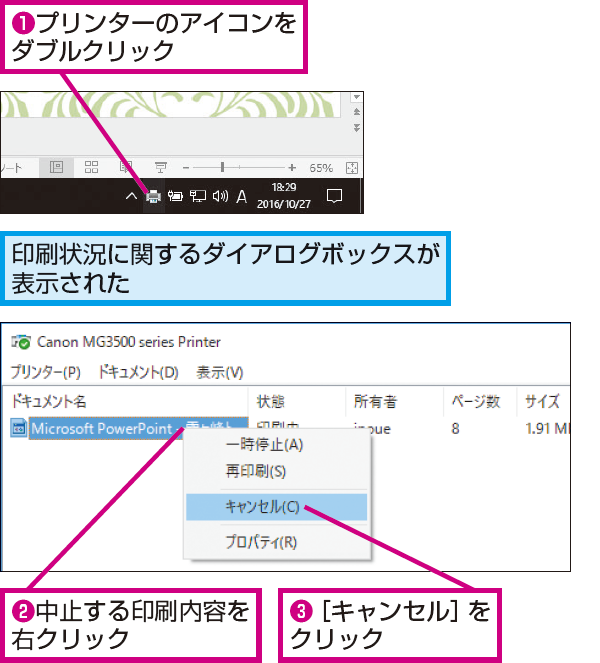Select the Microsoft PowerPoint print job
This screenshot has height=663, width=600.
[138, 428]
